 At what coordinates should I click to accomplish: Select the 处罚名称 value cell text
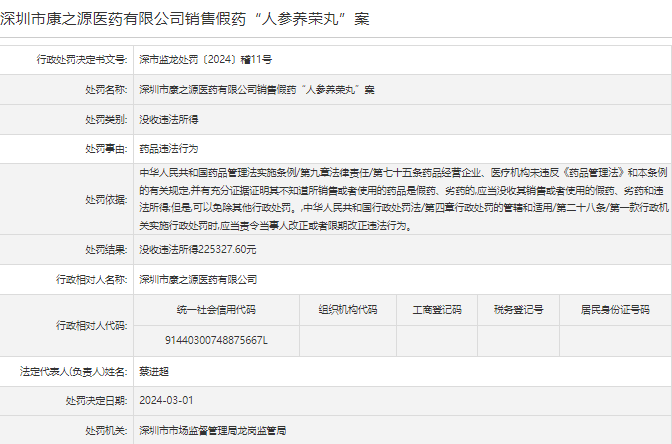257,90
